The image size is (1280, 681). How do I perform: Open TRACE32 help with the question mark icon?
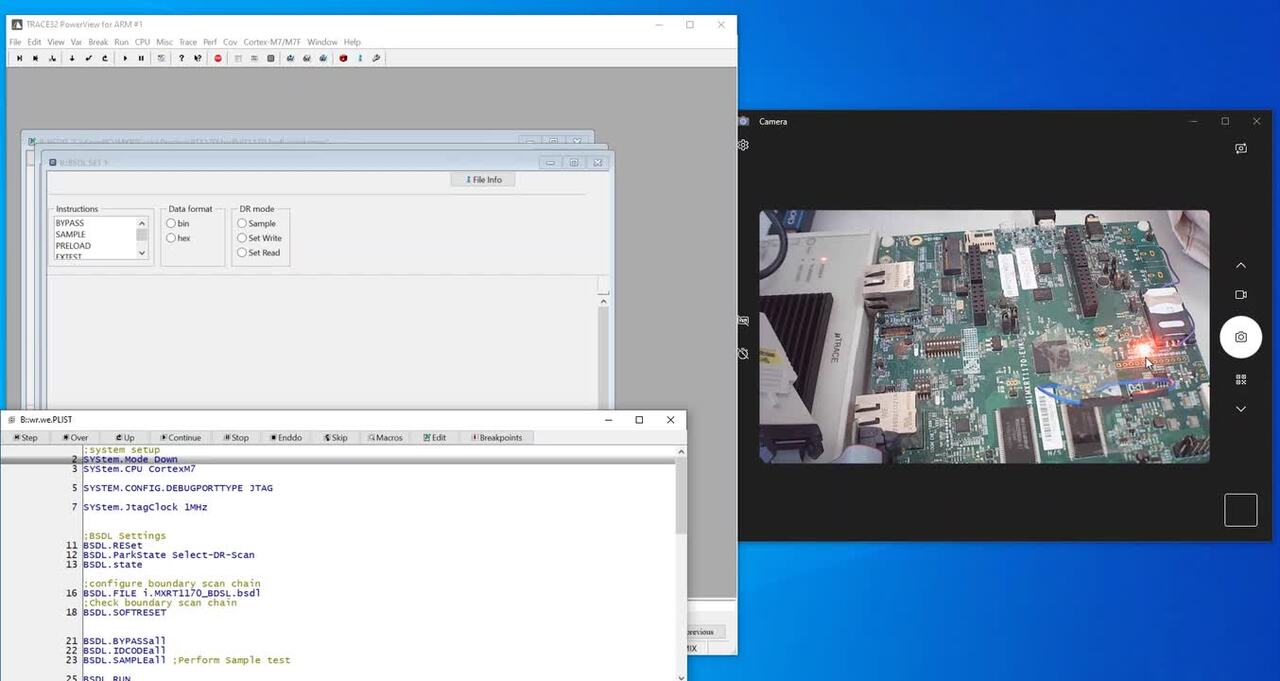coord(181,58)
